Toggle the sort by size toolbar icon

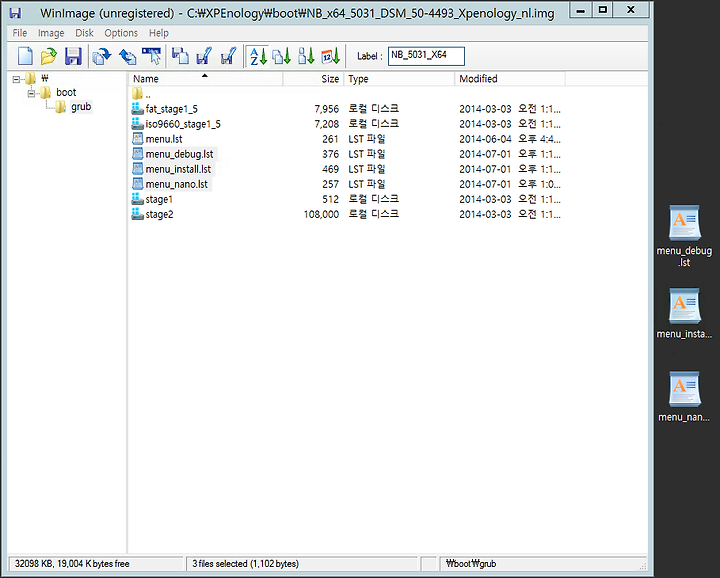(x=306, y=56)
